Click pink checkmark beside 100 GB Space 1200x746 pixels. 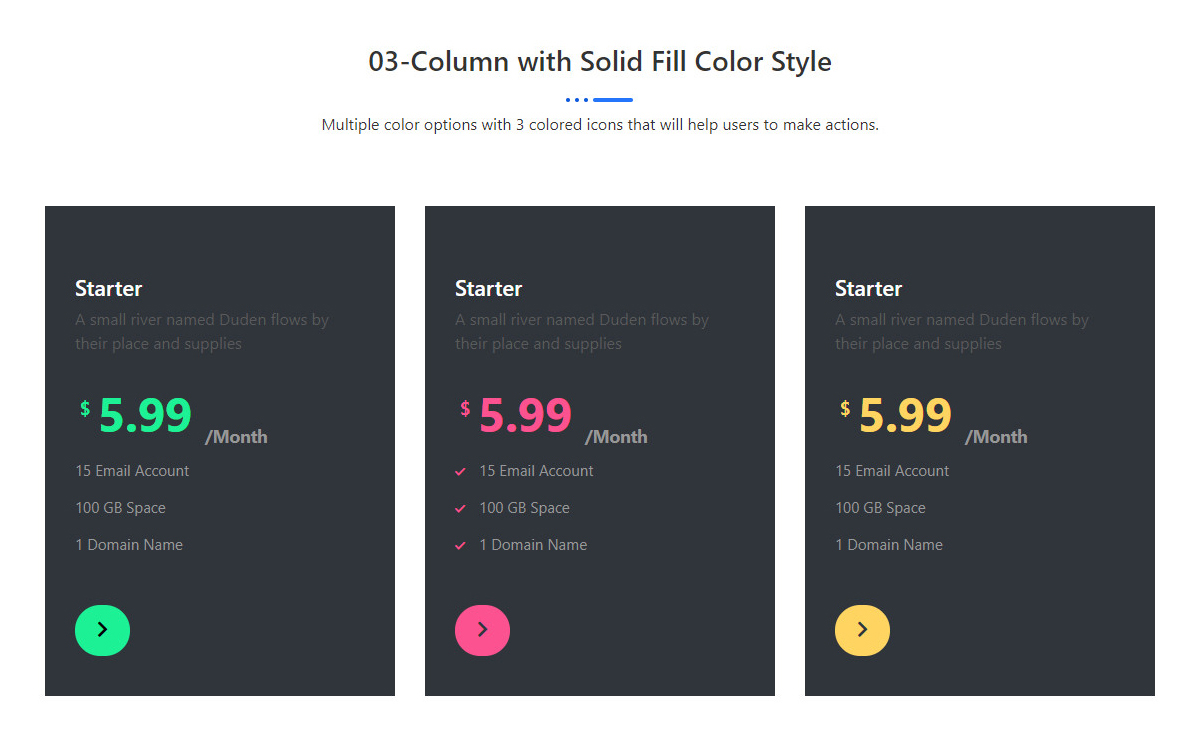[x=460, y=508]
